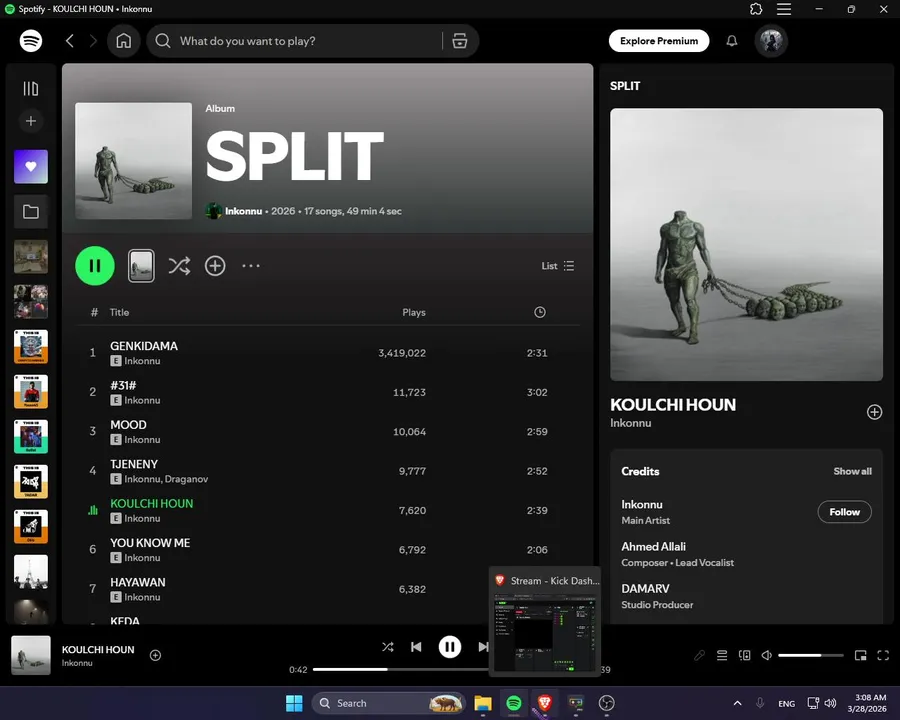Open the mini player icon

pos(860,655)
